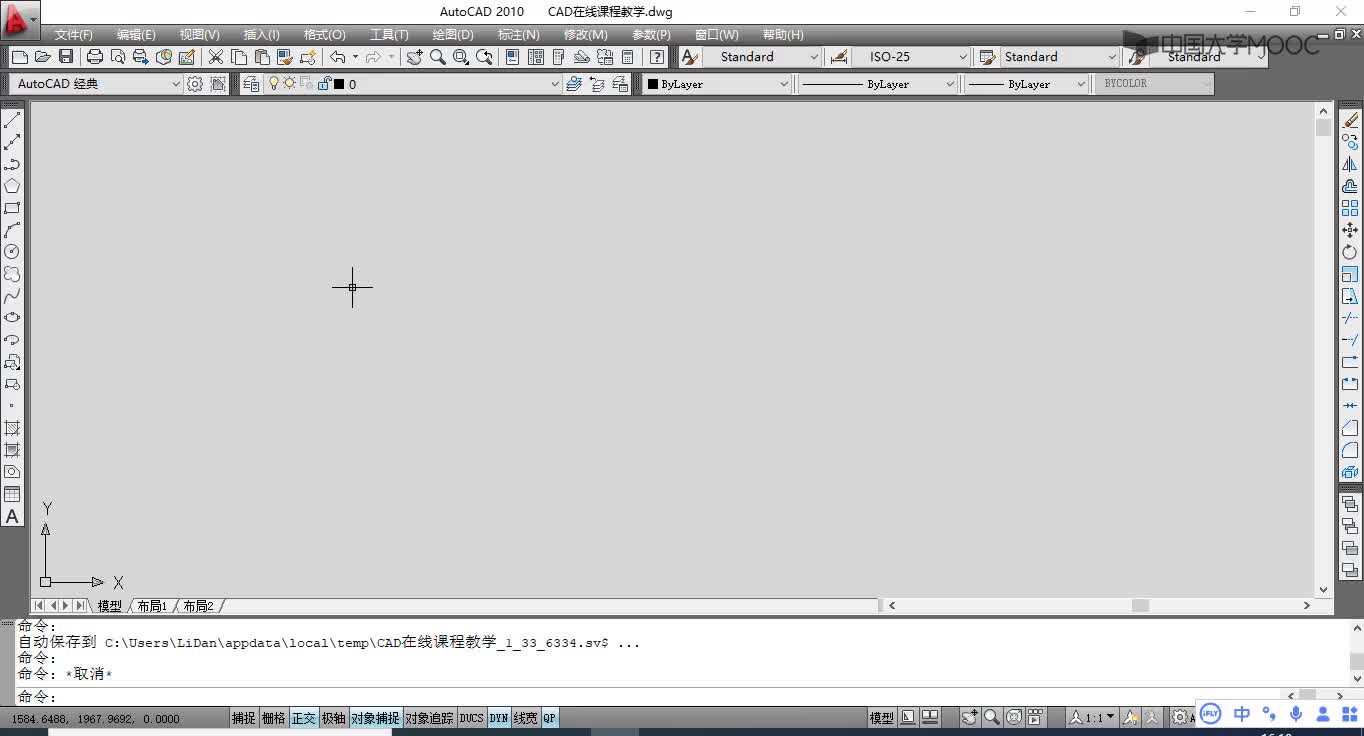Toggle DUCS dynamic UCS
Screen dimensions: 1364x736
472,718
